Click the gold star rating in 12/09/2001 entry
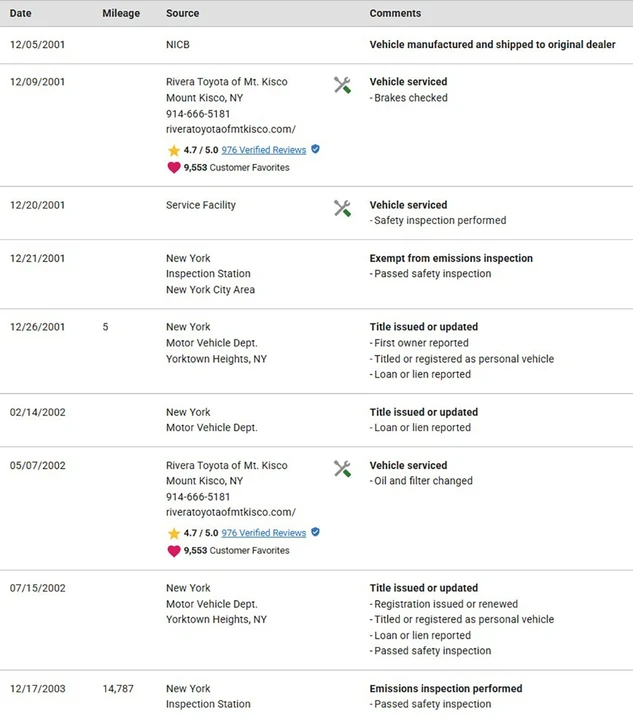 click(x=174, y=151)
